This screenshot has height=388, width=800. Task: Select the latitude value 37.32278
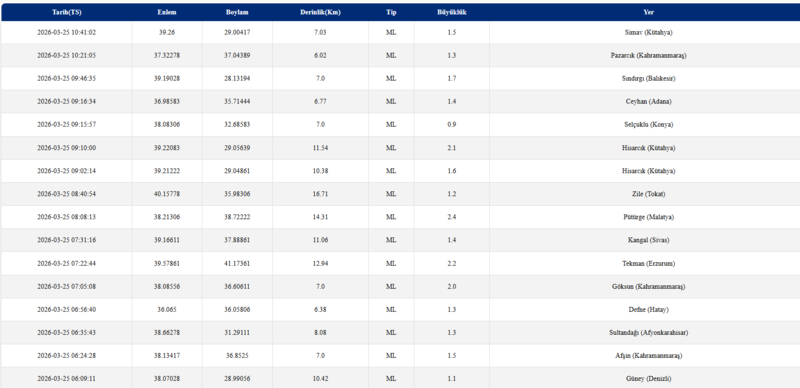pos(167,55)
